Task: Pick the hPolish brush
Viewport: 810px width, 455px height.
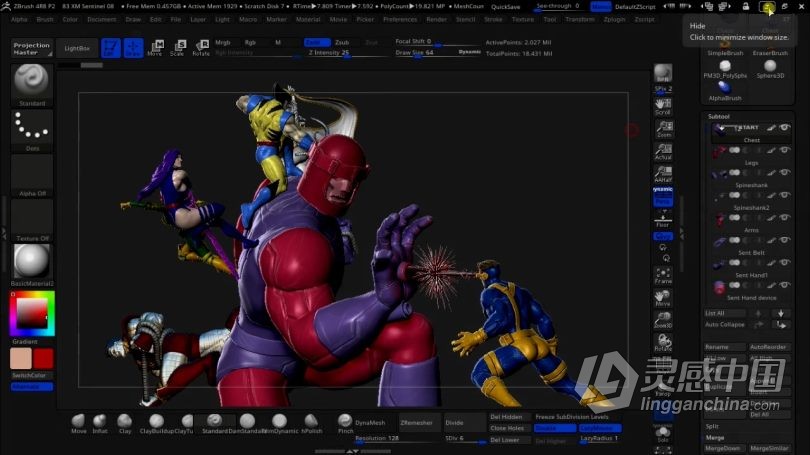Action: click(x=311, y=423)
